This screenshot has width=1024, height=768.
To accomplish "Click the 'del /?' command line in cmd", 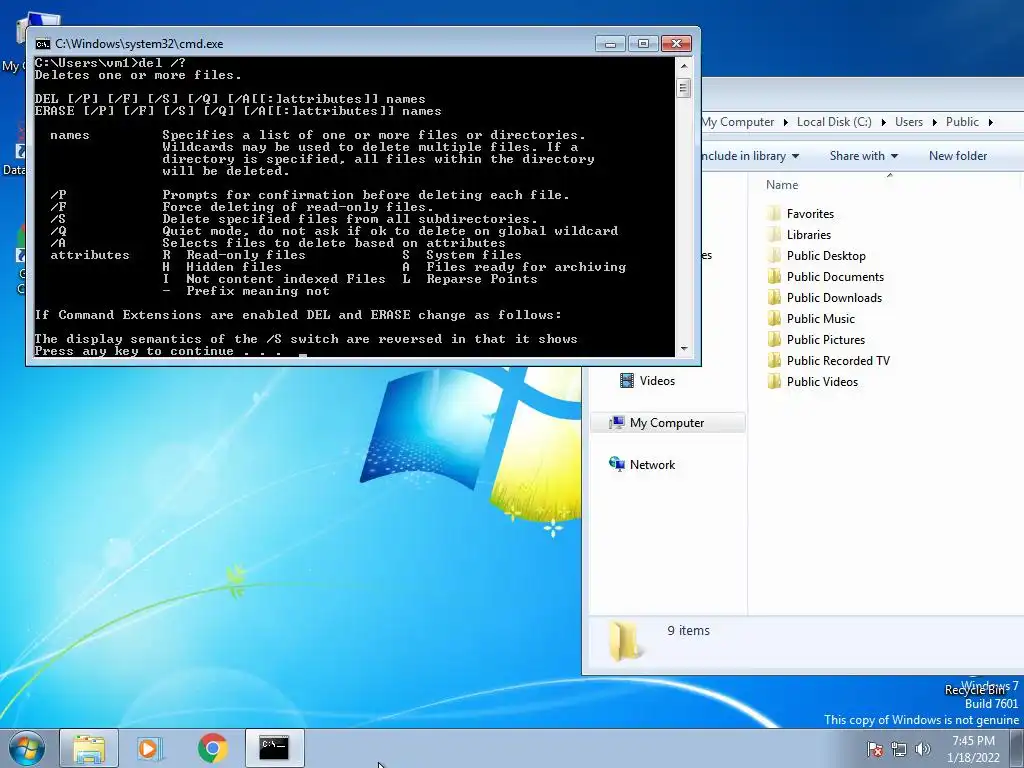I will pos(110,63).
